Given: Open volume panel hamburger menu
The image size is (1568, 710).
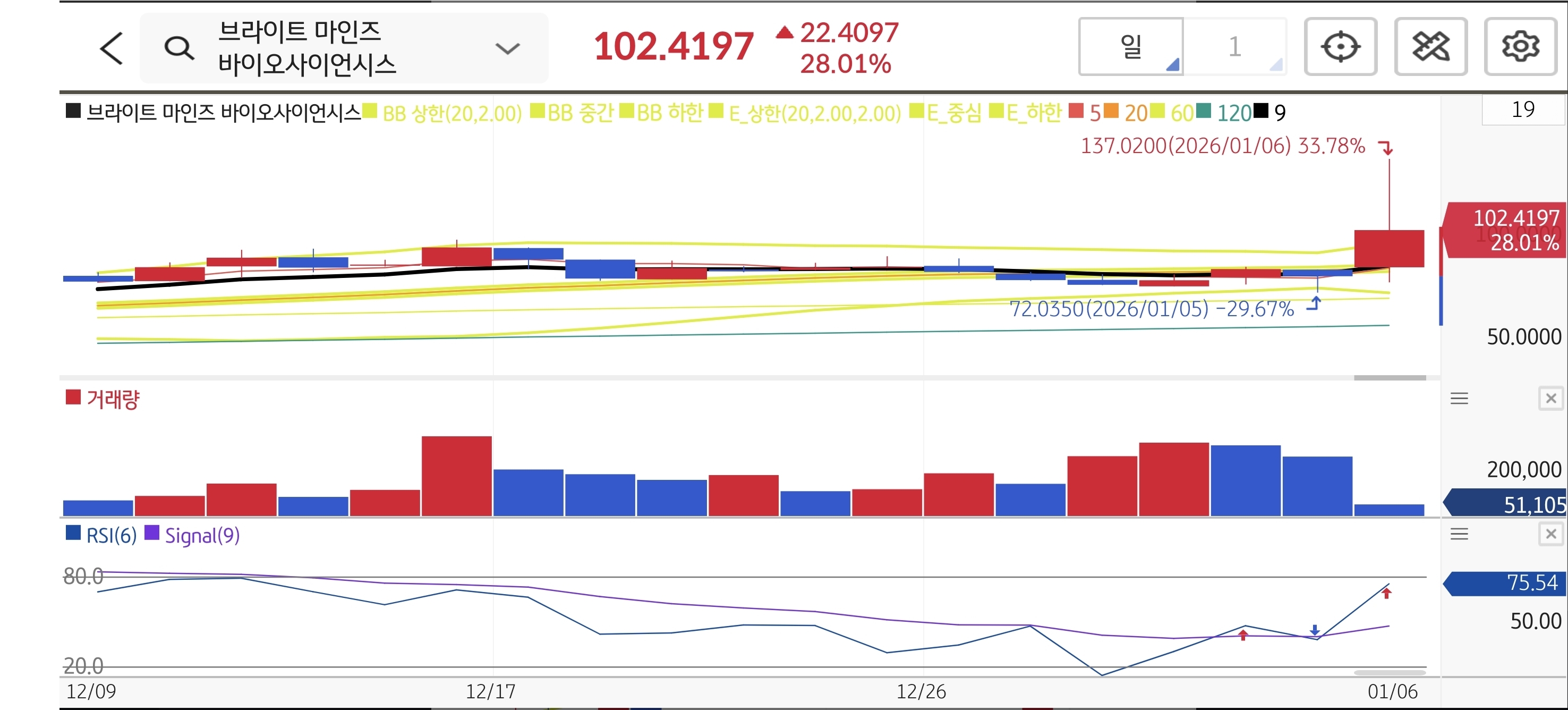Looking at the screenshot, I should 1459,399.
